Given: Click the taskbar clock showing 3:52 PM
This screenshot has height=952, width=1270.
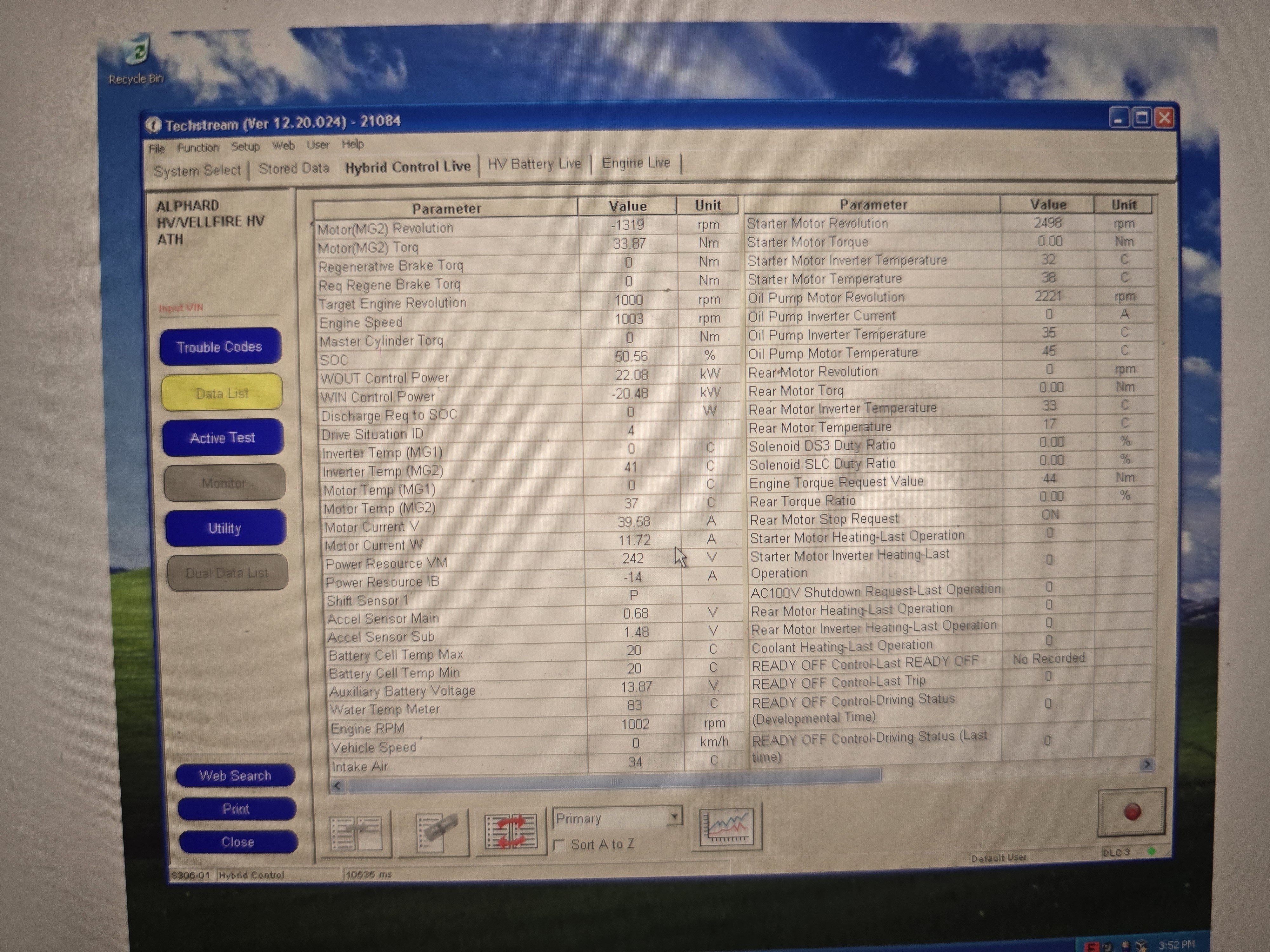Looking at the screenshot, I should pos(1176,944).
